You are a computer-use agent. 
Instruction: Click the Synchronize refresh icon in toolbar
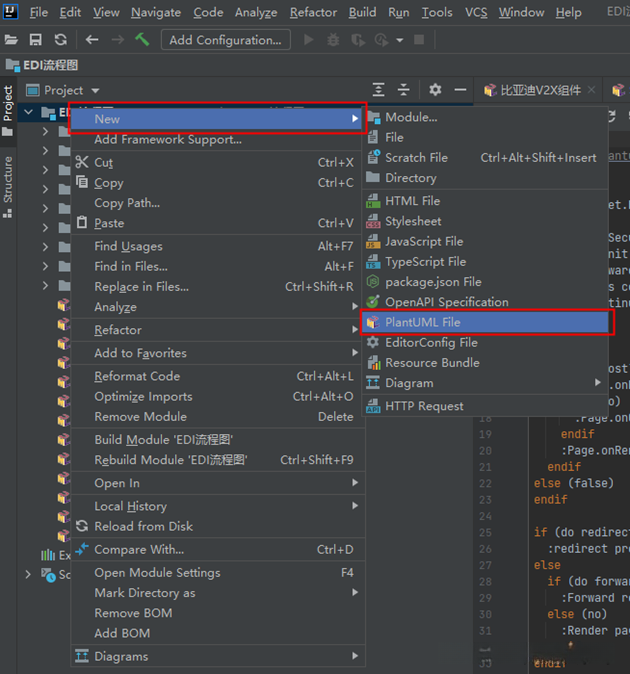coord(61,40)
